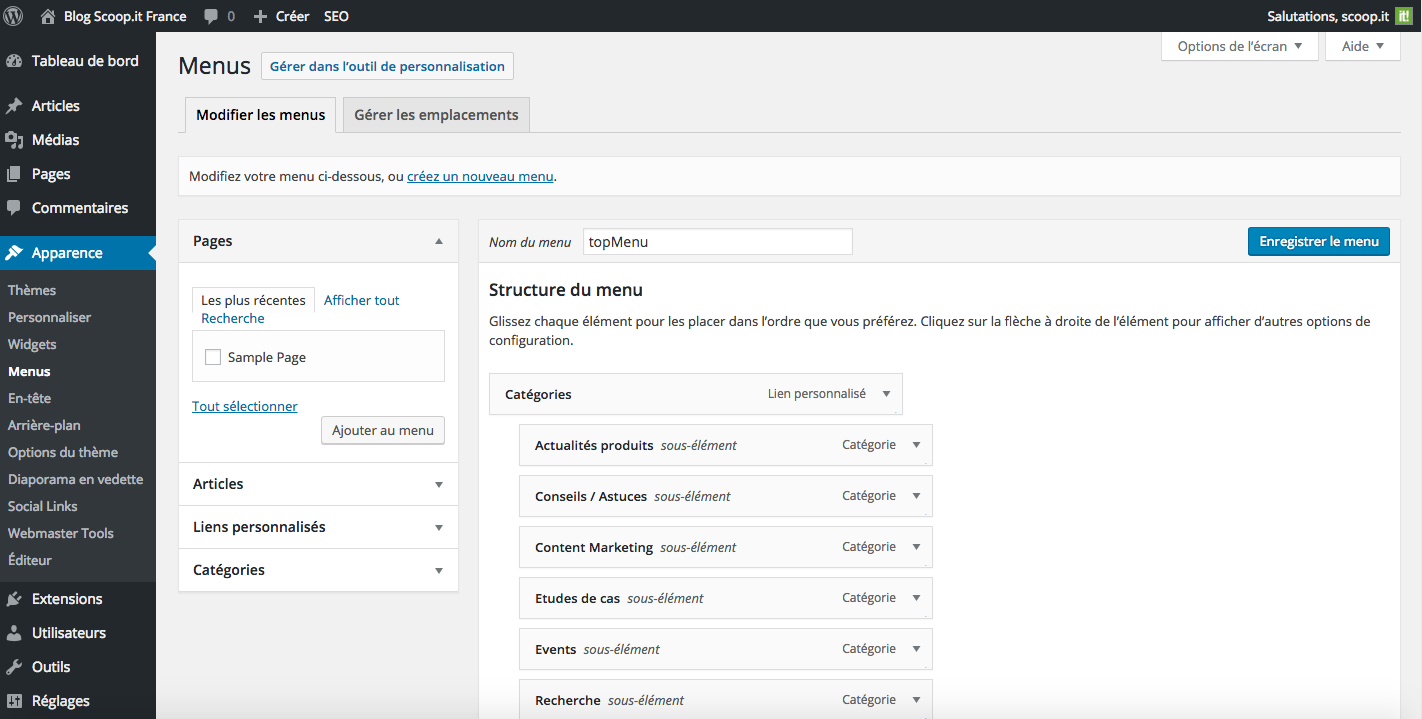The height and width of the screenshot is (719, 1422).
Task: Open the Arrière-plan submenu item
Action: coord(44,425)
